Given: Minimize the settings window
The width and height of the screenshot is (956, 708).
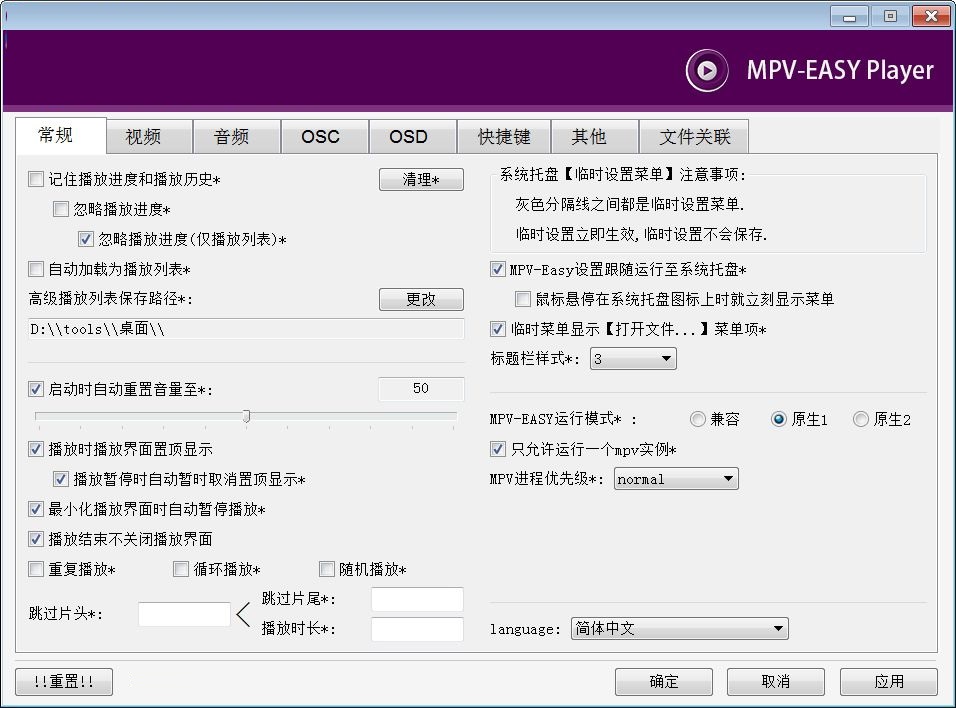Looking at the screenshot, I should (849, 16).
